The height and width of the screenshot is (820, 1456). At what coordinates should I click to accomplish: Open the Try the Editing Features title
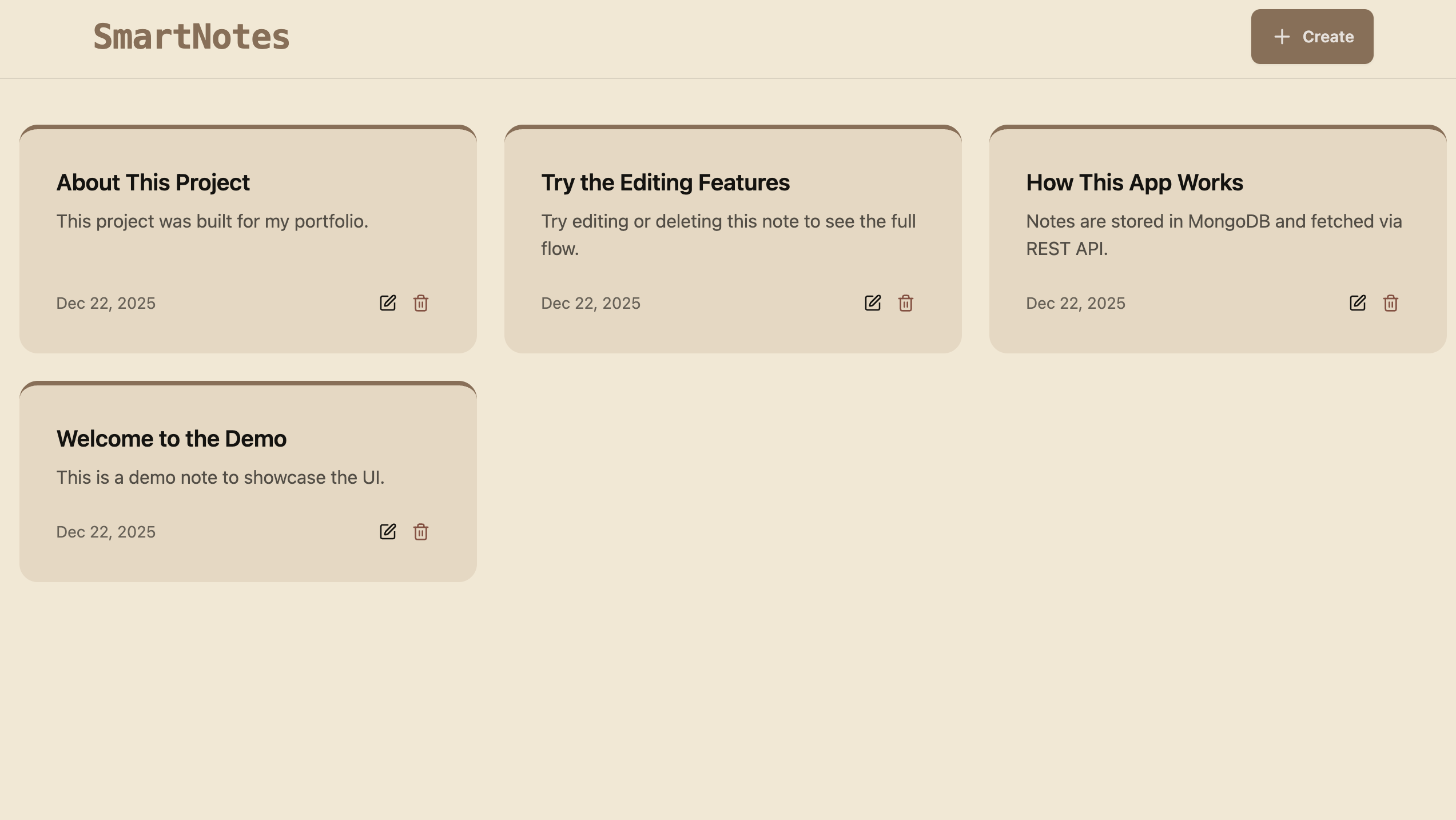coord(665,182)
